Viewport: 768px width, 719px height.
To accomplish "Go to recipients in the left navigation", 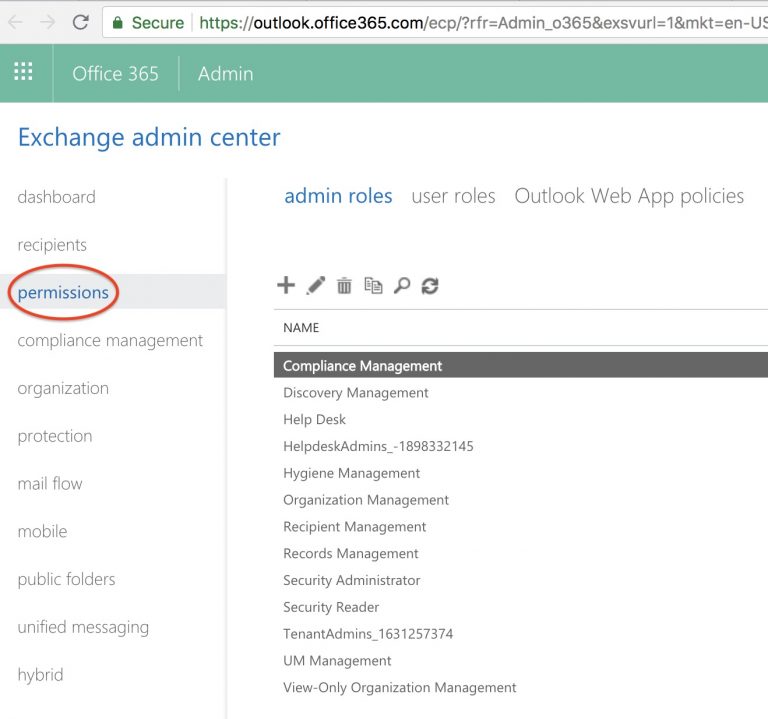I will pos(52,244).
